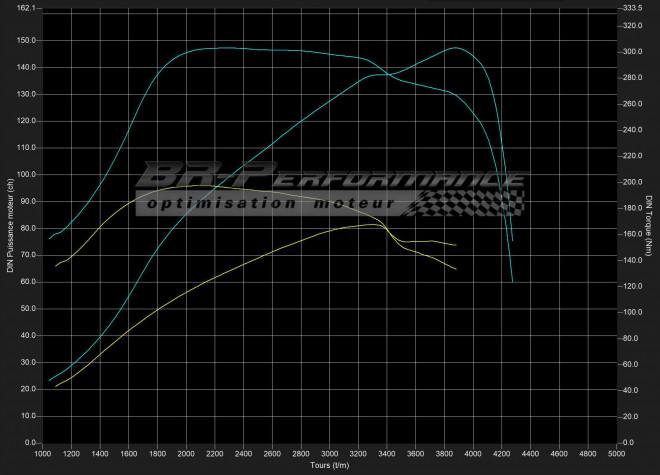Click the cyan power curve peak near 3900 rpm
Image resolution: width=660 pixels, height=475 pixels.
(455, 47)
